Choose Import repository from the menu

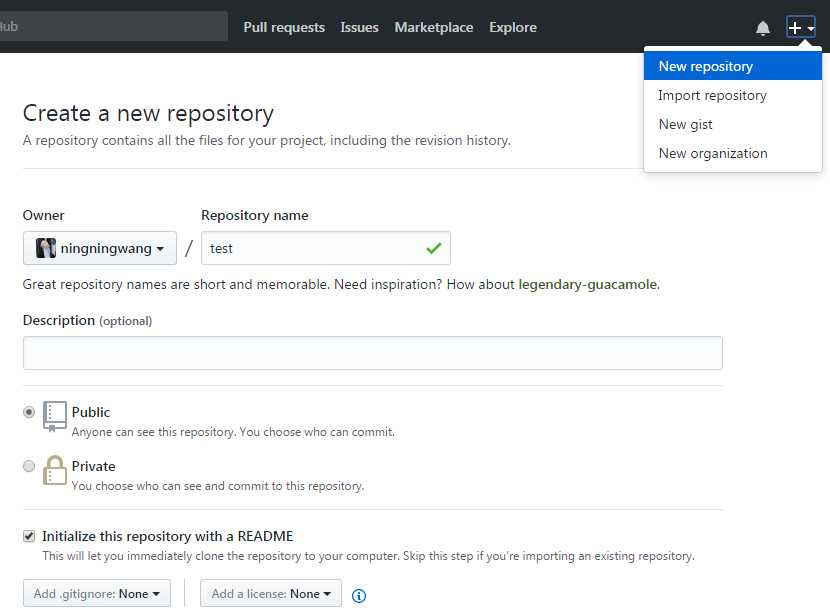[733, 95]
